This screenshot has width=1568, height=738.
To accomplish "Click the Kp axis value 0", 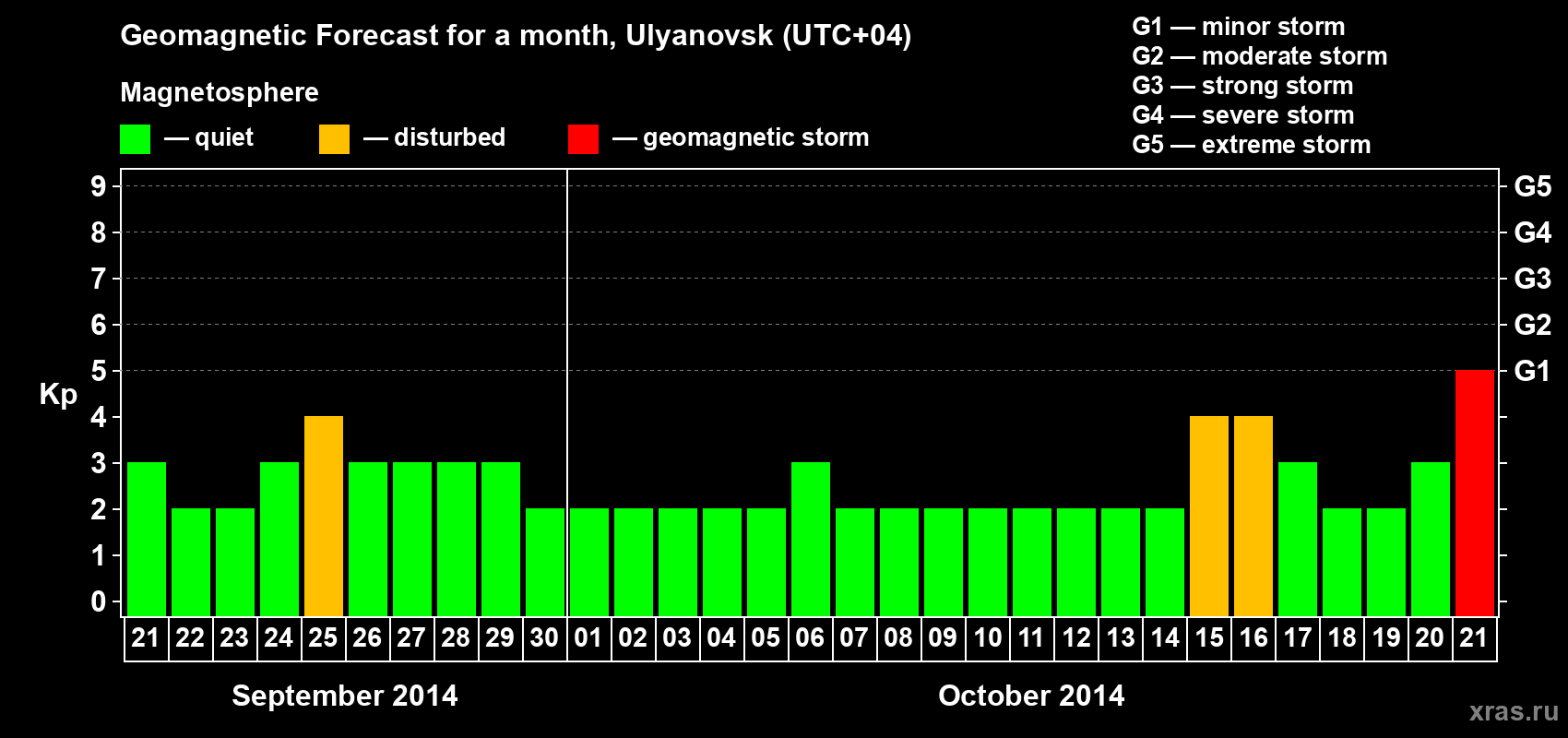I will [99, 601].
